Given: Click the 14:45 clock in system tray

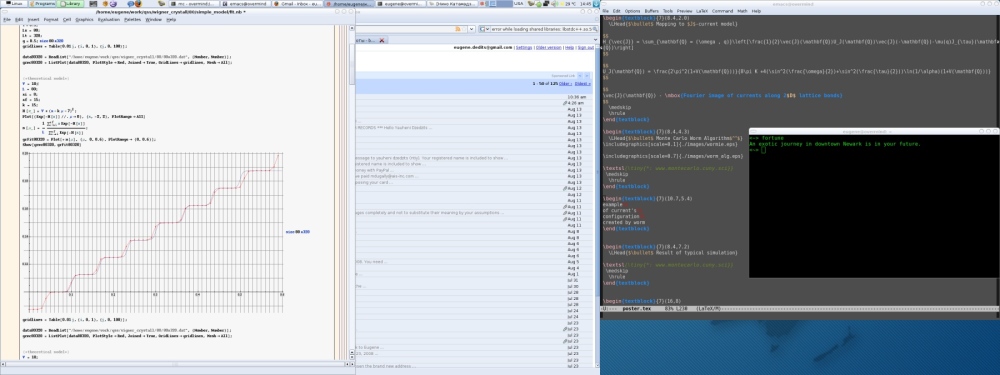Looking at the screenshot, I should coord(585,3).
